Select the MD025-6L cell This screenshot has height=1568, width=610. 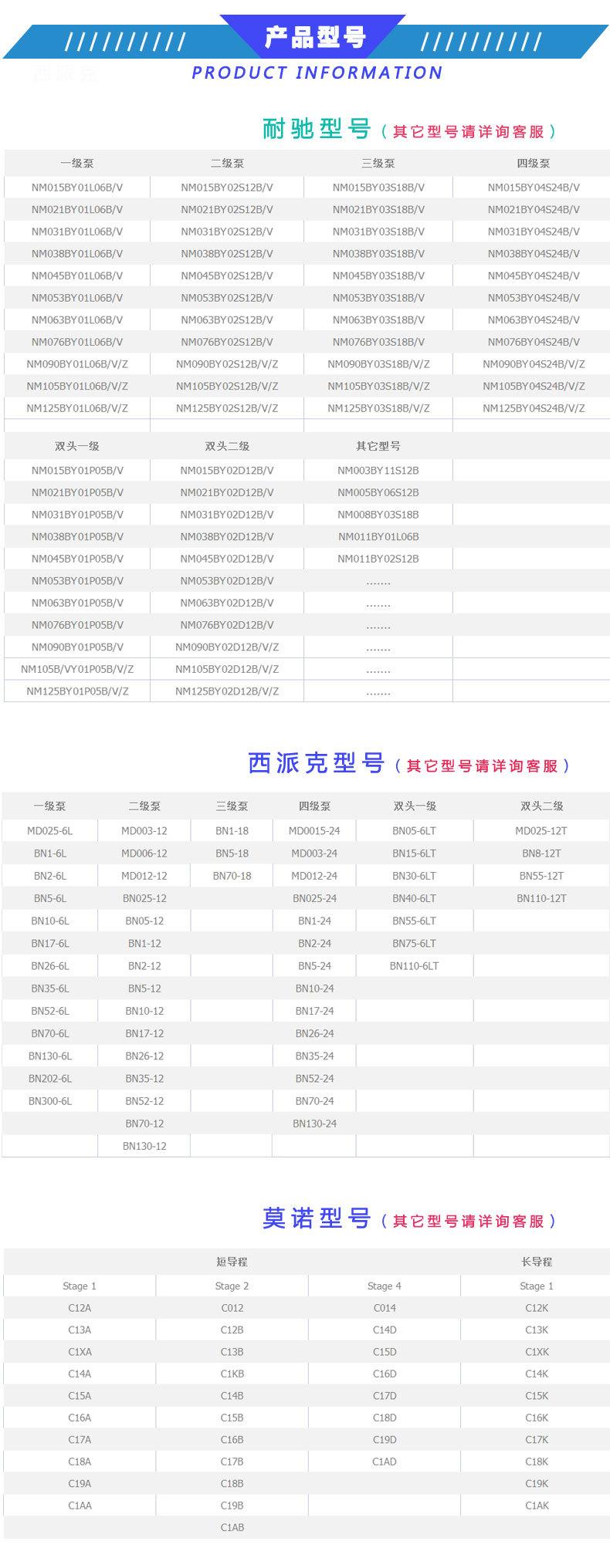(x=50, y=831)
